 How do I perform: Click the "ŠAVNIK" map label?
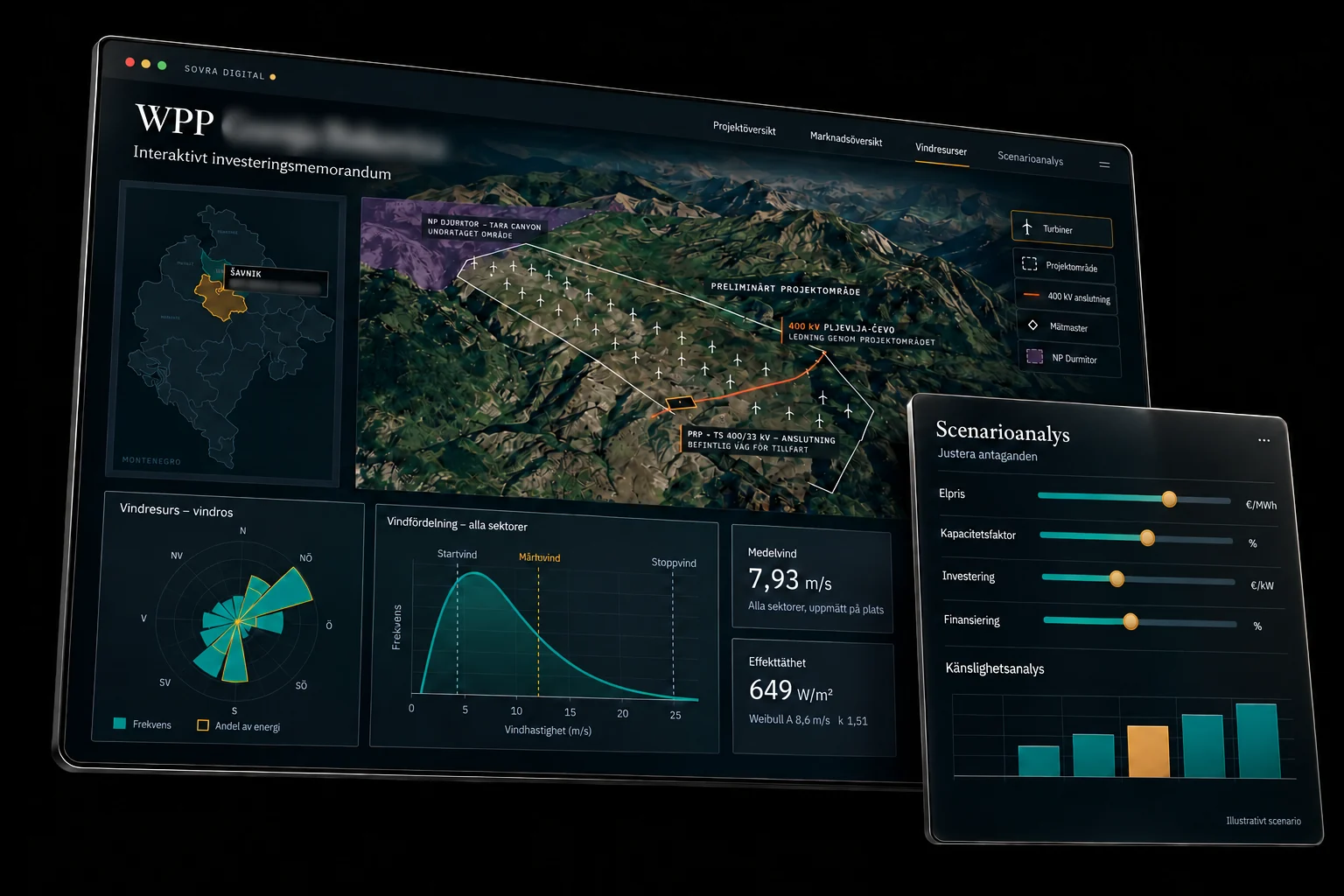point(246,273)
